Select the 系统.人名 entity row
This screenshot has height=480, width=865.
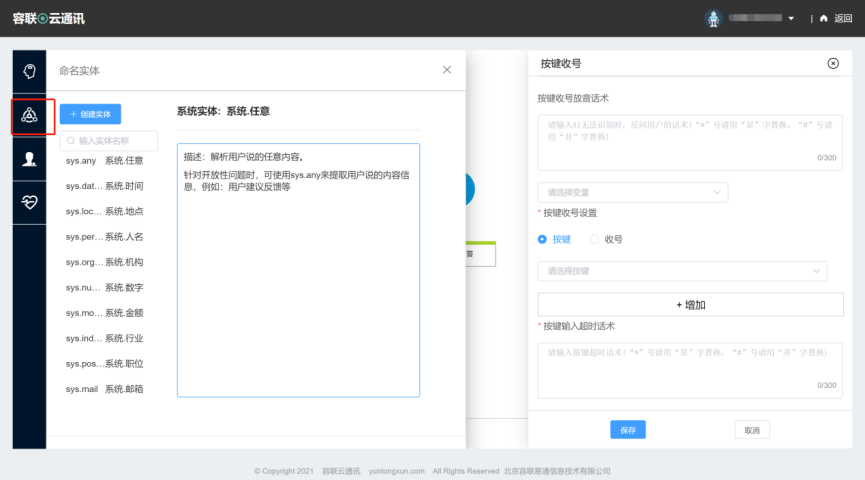104,237
